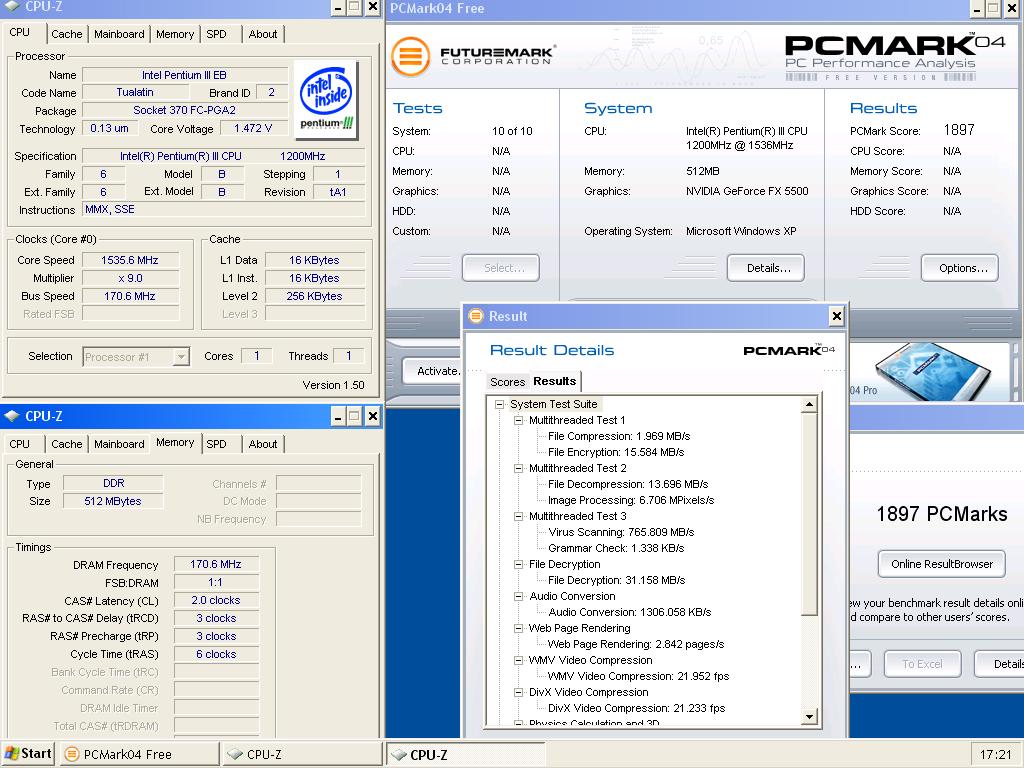Click the Activate button

click(x=432, y=371)
